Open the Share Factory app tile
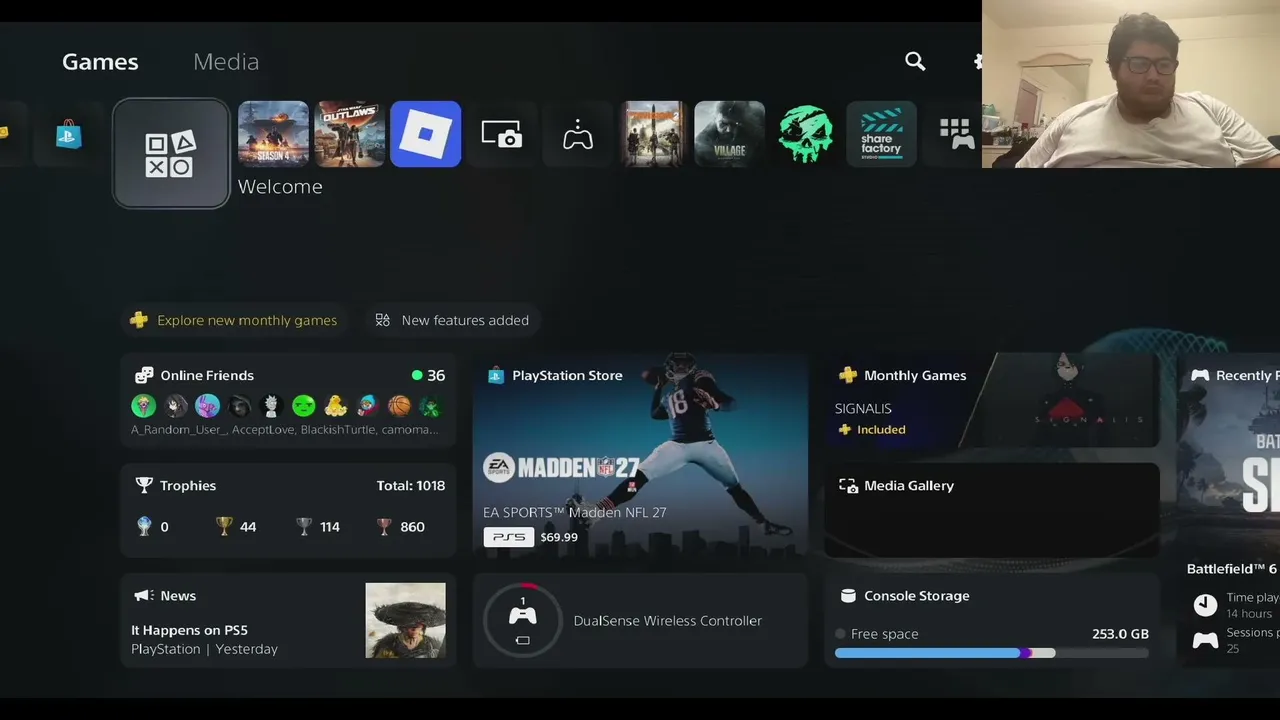Screen dimensions: 1280x720 pos(881,134)
